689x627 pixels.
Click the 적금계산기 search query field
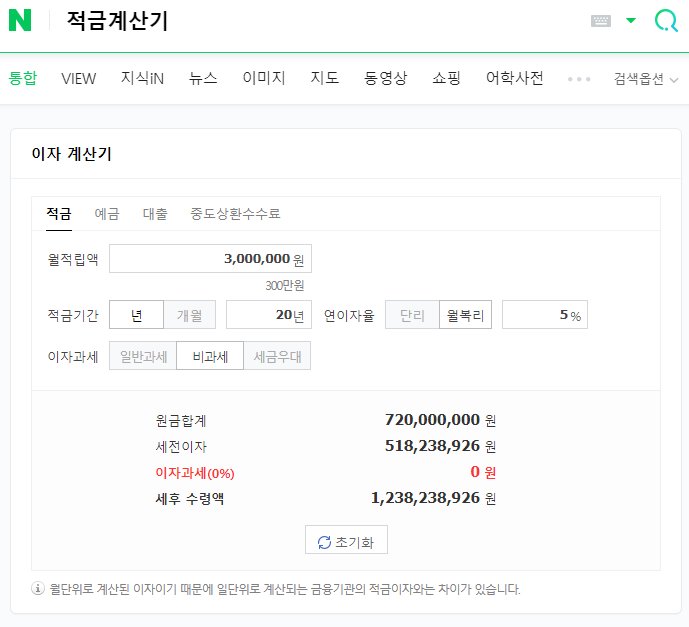click(117, 21)
